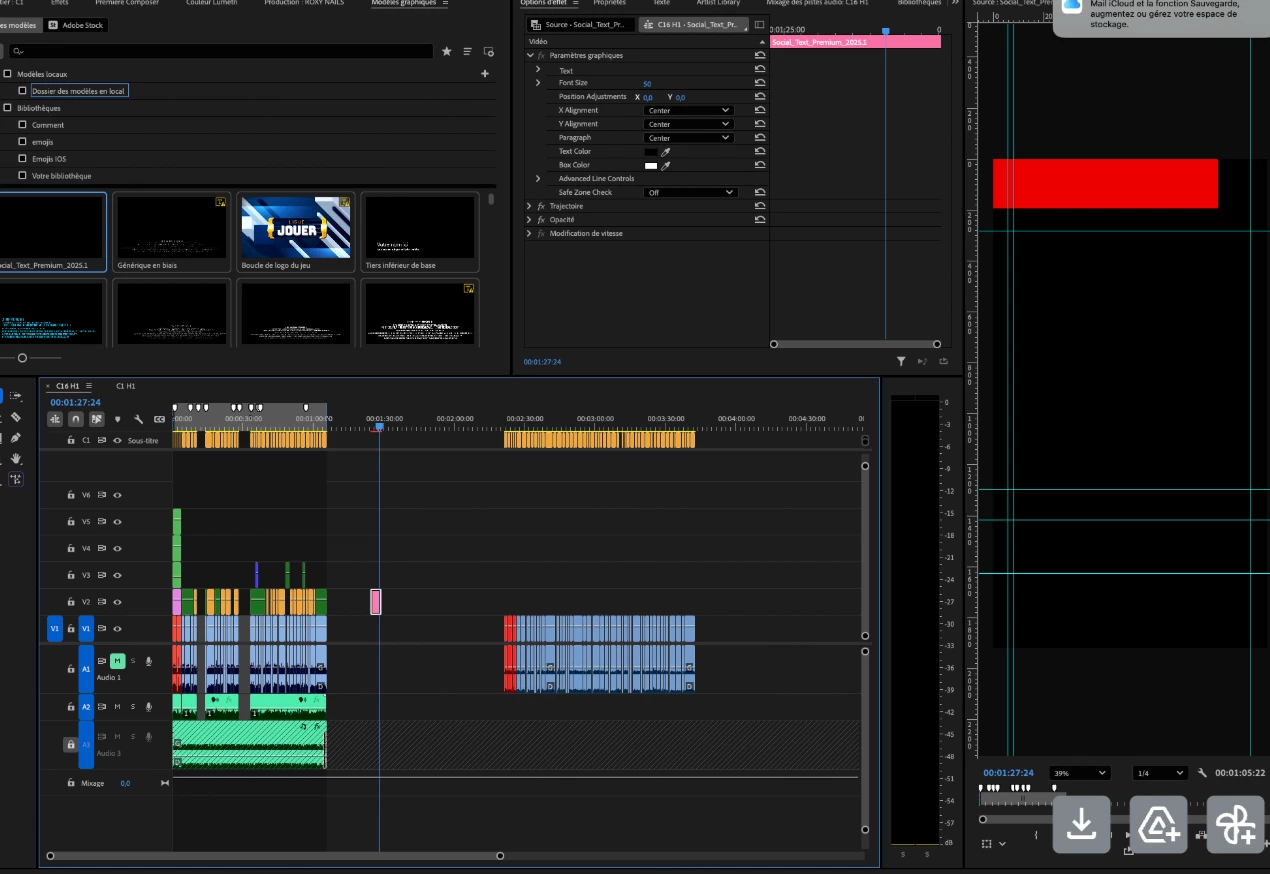The width and height of the screenshot is (1270, 874).
Task: Select the Razor tool in the tool panel
Action: pyautogui.click(x=16, y=417)
